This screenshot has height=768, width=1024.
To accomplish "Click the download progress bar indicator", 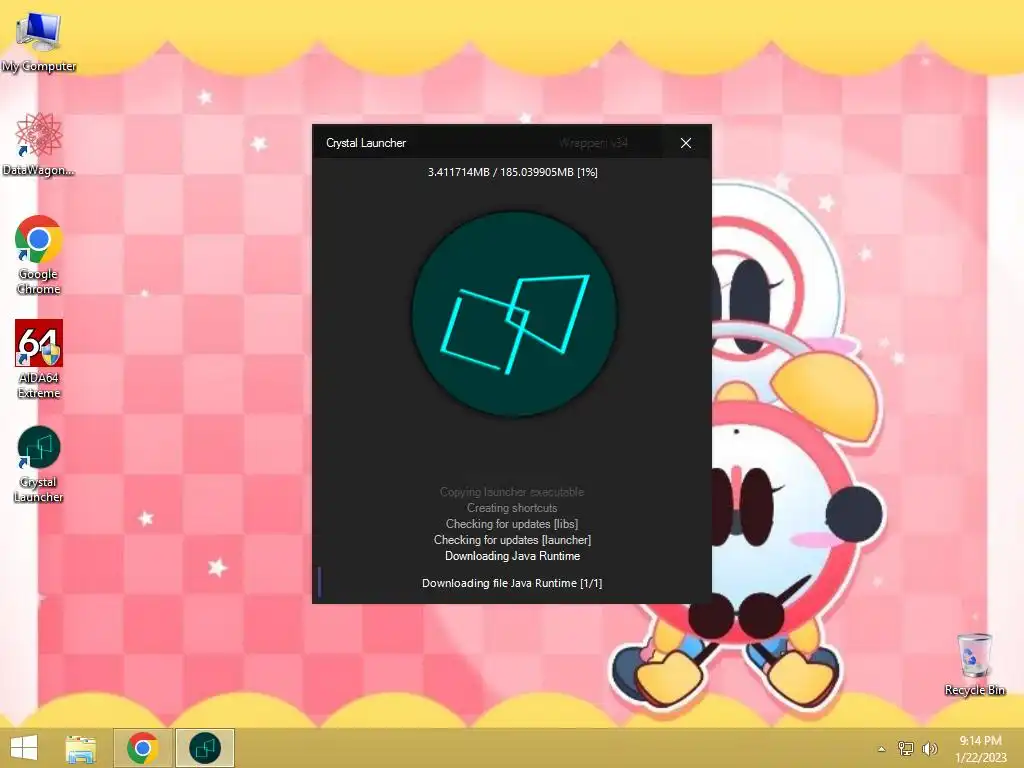I will [x=319, y=583].
